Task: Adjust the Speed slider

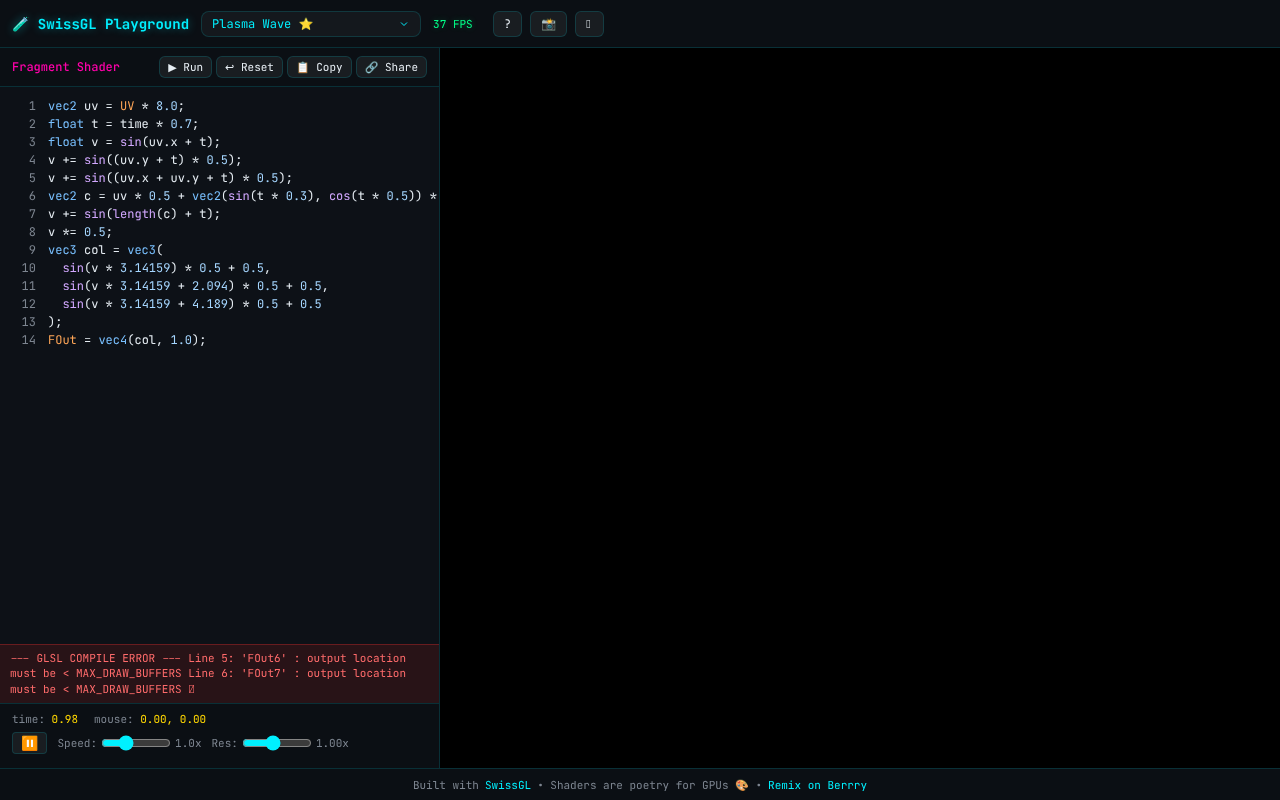Action: click(x=136, y=743)
